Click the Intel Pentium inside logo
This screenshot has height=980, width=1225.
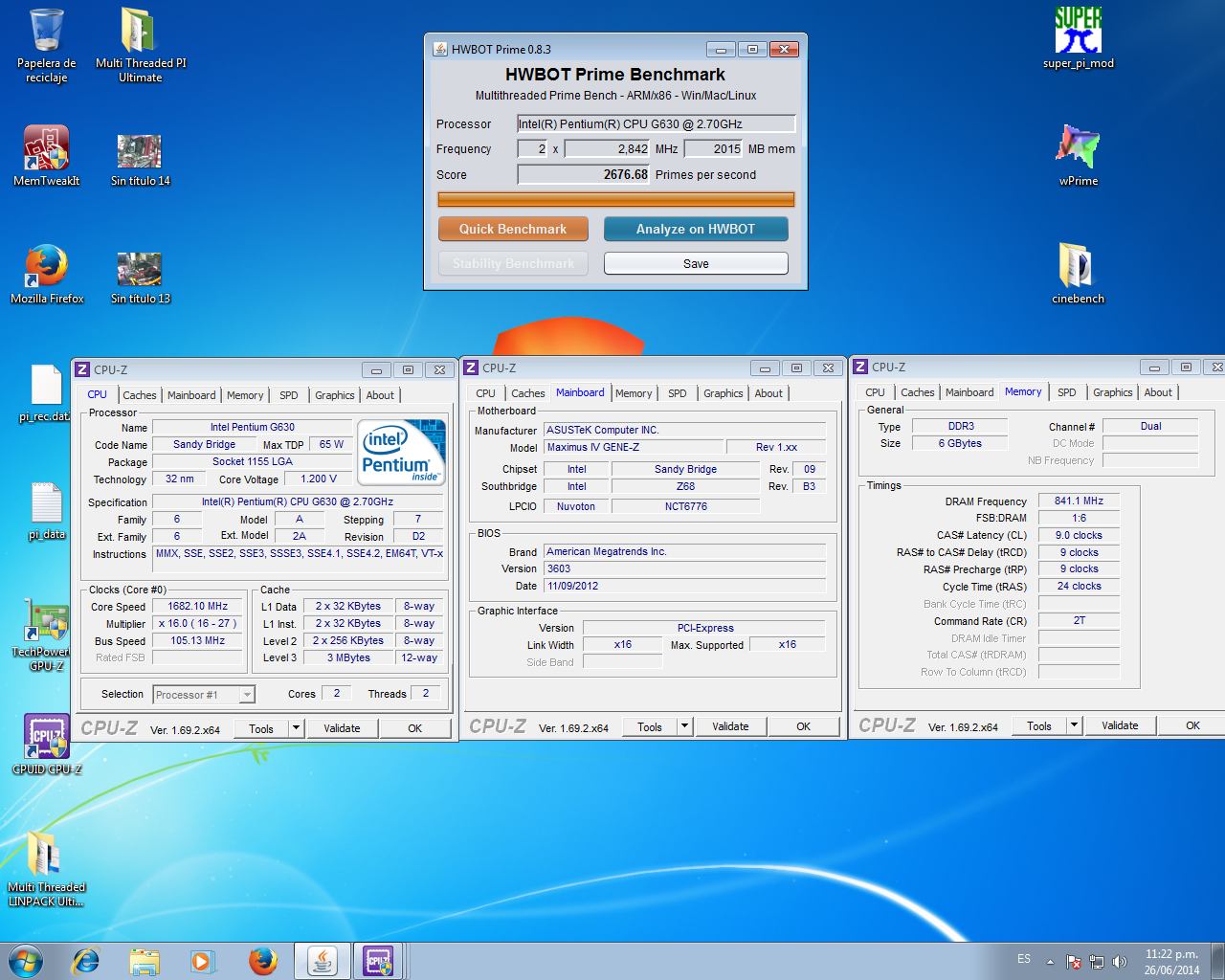coord(401,452)
